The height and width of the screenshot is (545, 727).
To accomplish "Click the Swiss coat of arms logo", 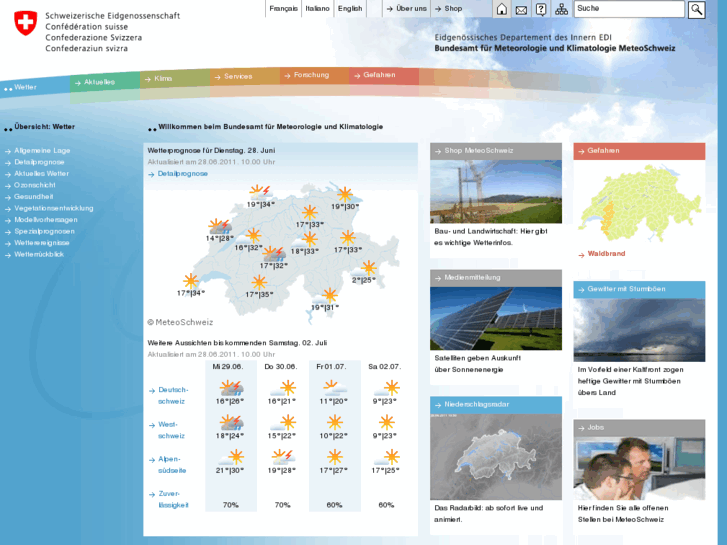I will pyautogui.click(x=26, y=23).
